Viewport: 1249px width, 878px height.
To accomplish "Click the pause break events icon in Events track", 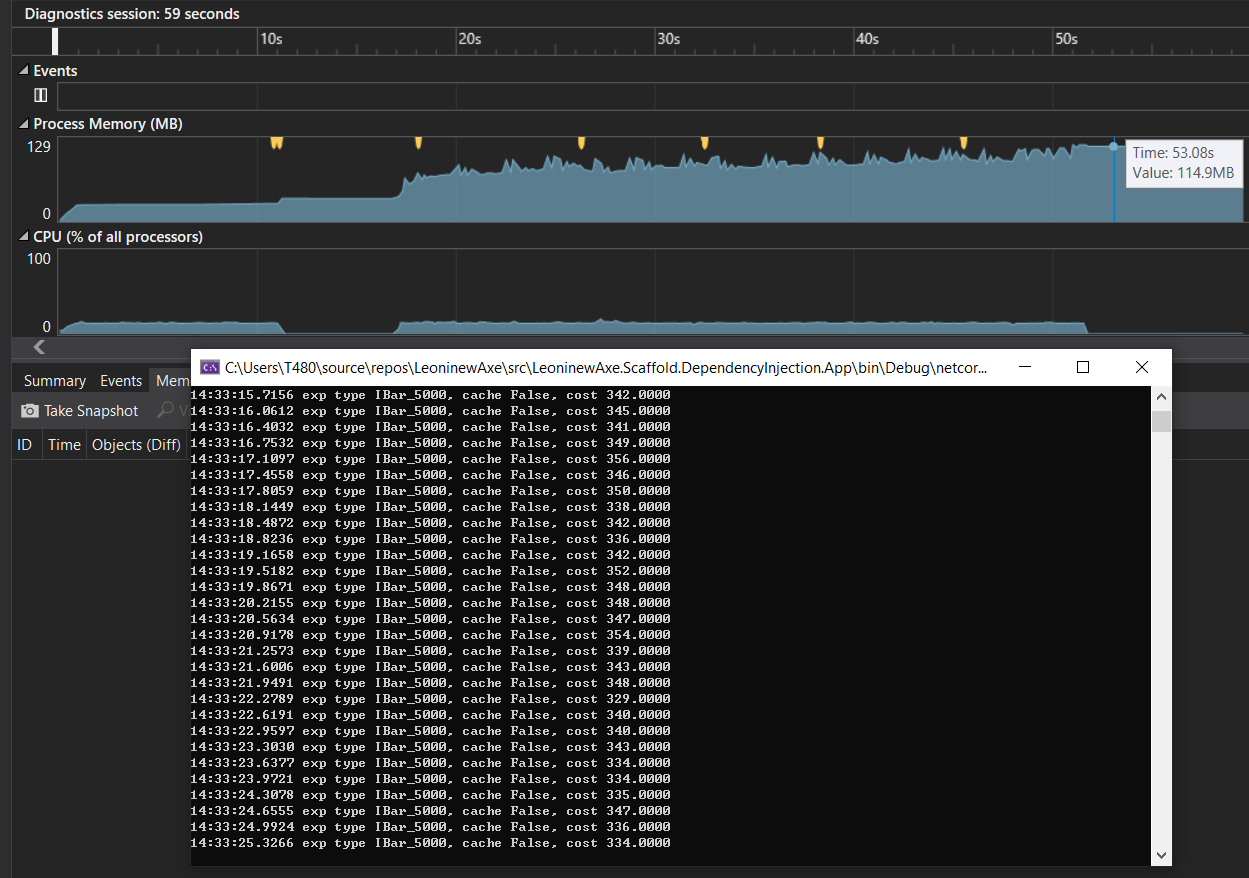I will [40, 95].
